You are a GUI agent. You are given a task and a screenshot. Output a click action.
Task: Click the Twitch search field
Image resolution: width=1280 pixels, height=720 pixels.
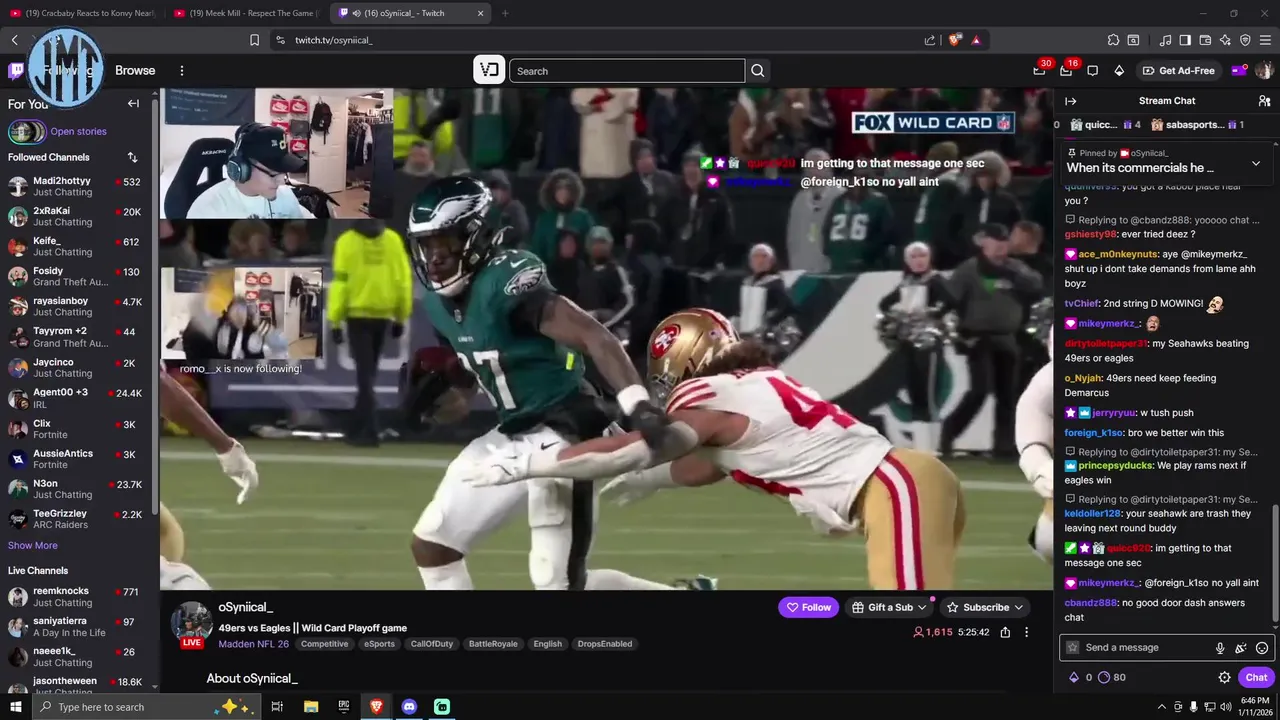pos(627,71)
